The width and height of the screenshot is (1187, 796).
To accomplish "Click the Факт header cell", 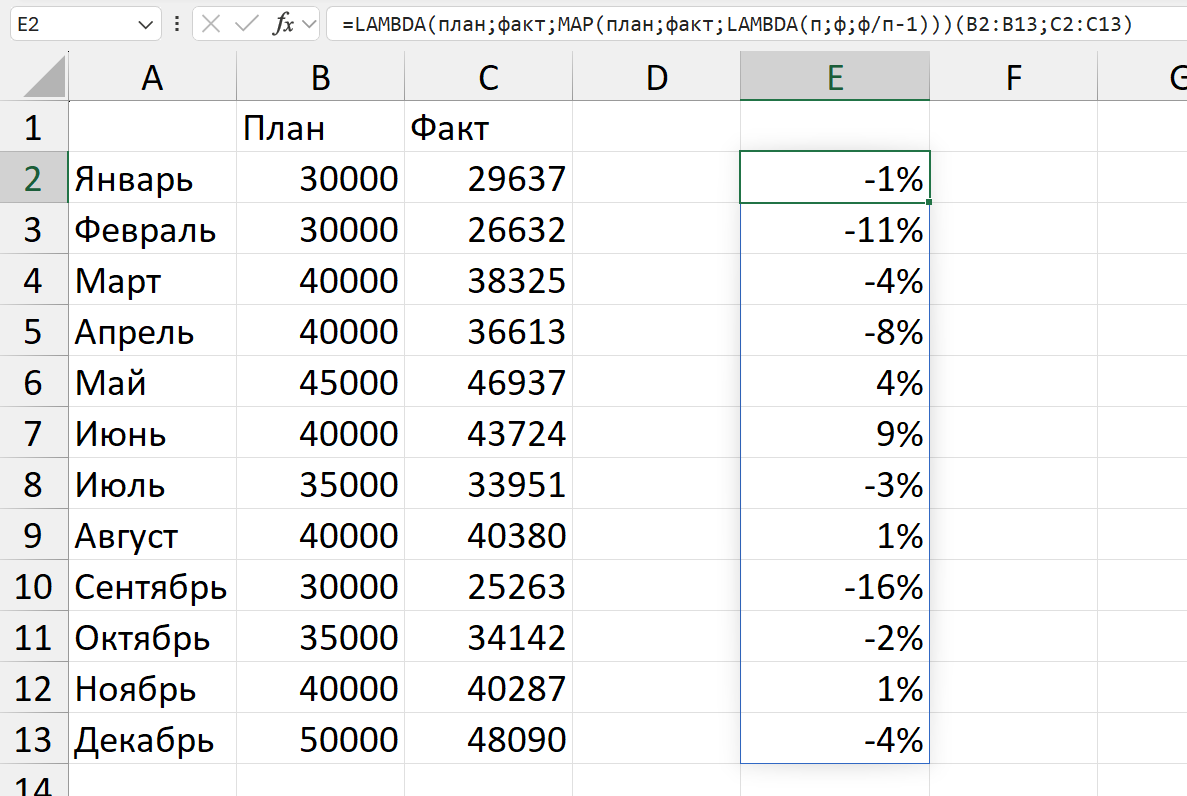I will click(488, 126).
